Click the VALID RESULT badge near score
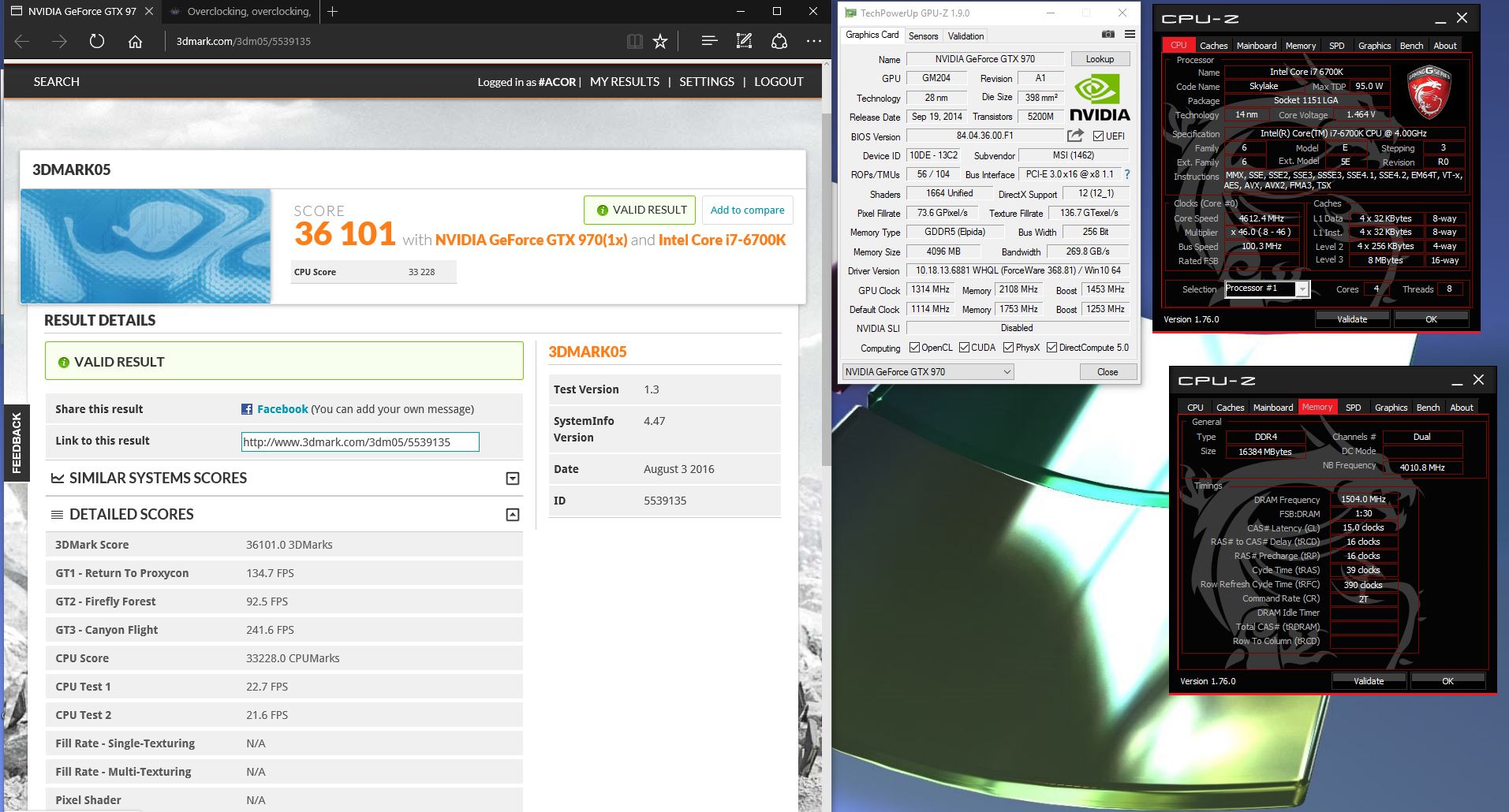The image size is (1509, 812). pos(640,210)
